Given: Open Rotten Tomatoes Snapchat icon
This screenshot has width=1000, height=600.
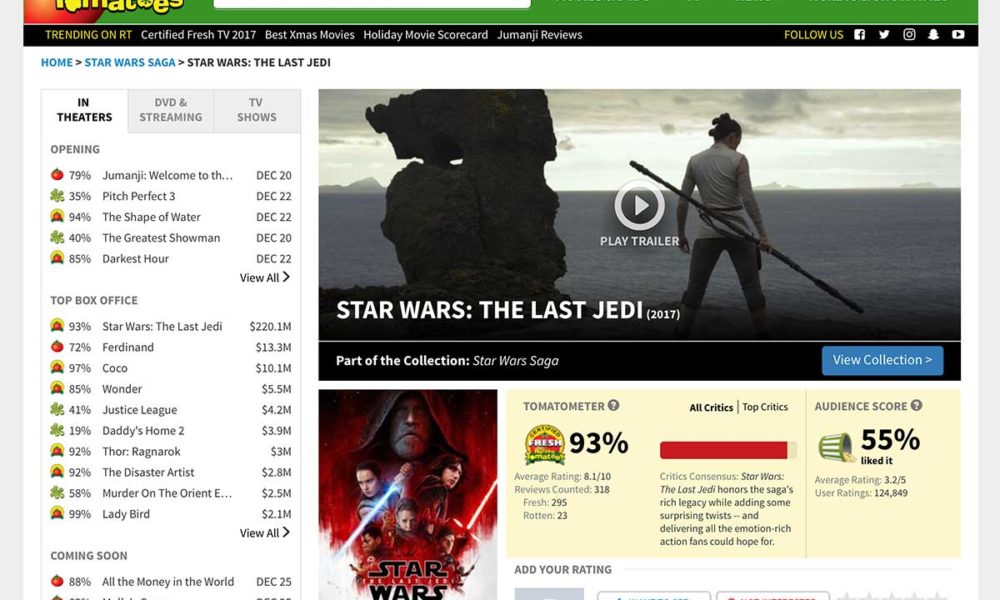Looking at the screenshot, I should click(x=934, y=34).
